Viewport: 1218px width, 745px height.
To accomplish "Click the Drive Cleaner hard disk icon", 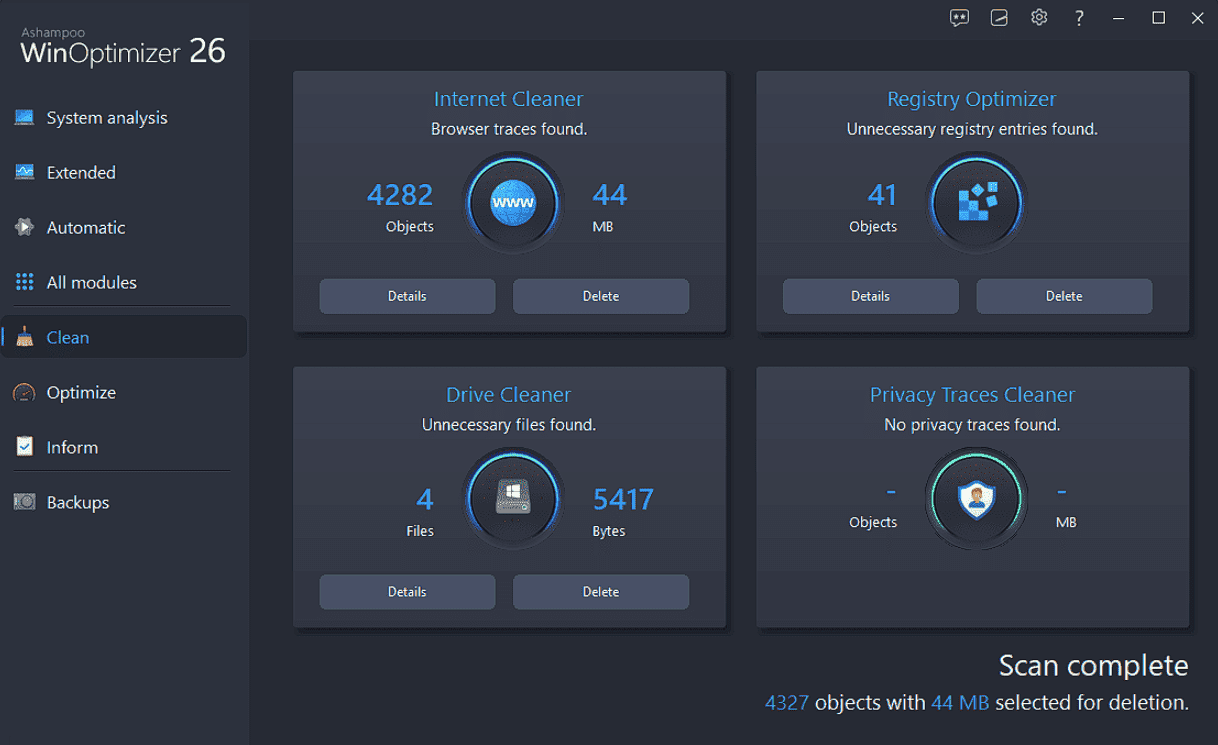I will coord(513,498).
